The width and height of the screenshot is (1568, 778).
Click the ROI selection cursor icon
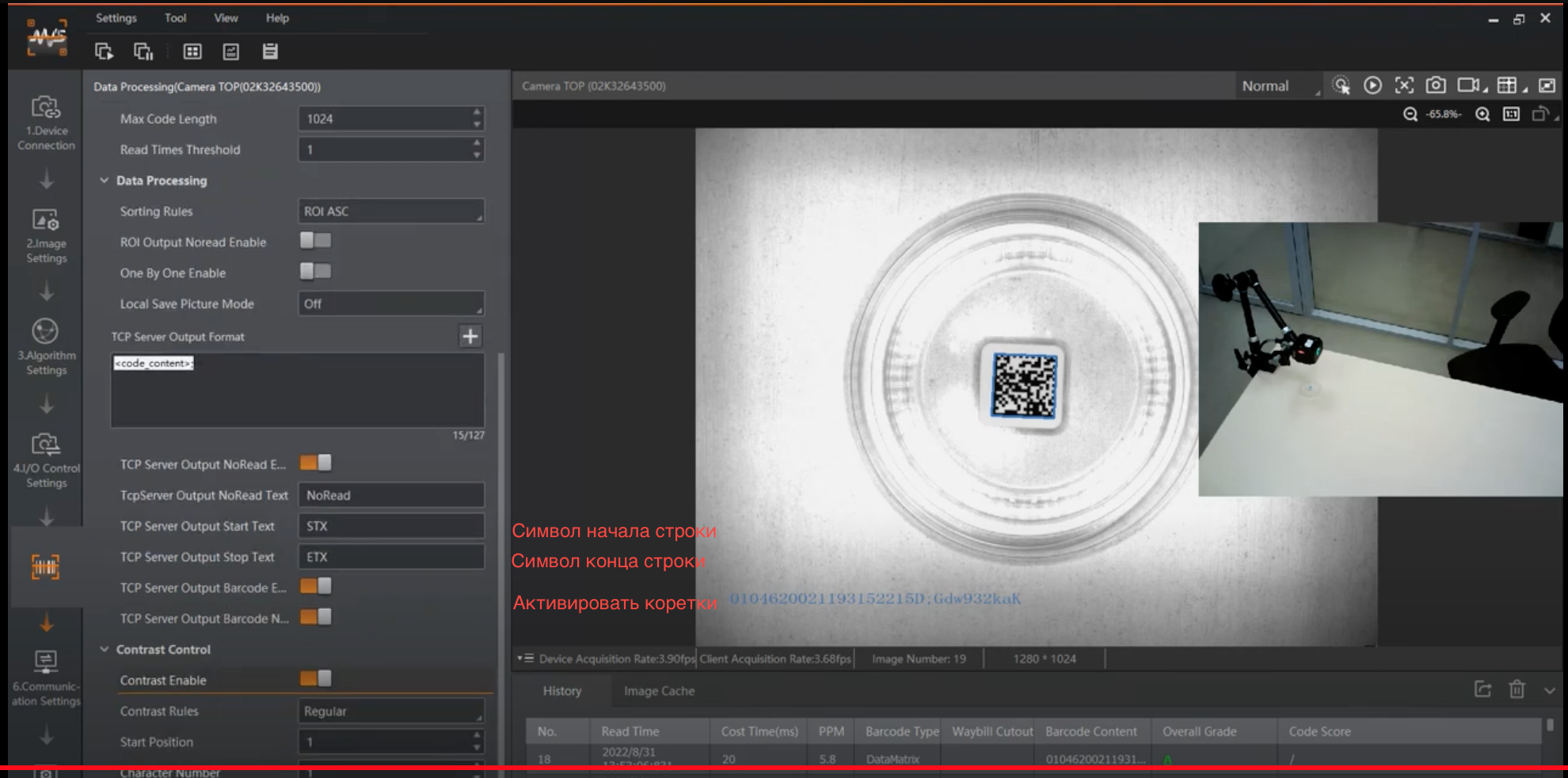tap(1341, 86)
